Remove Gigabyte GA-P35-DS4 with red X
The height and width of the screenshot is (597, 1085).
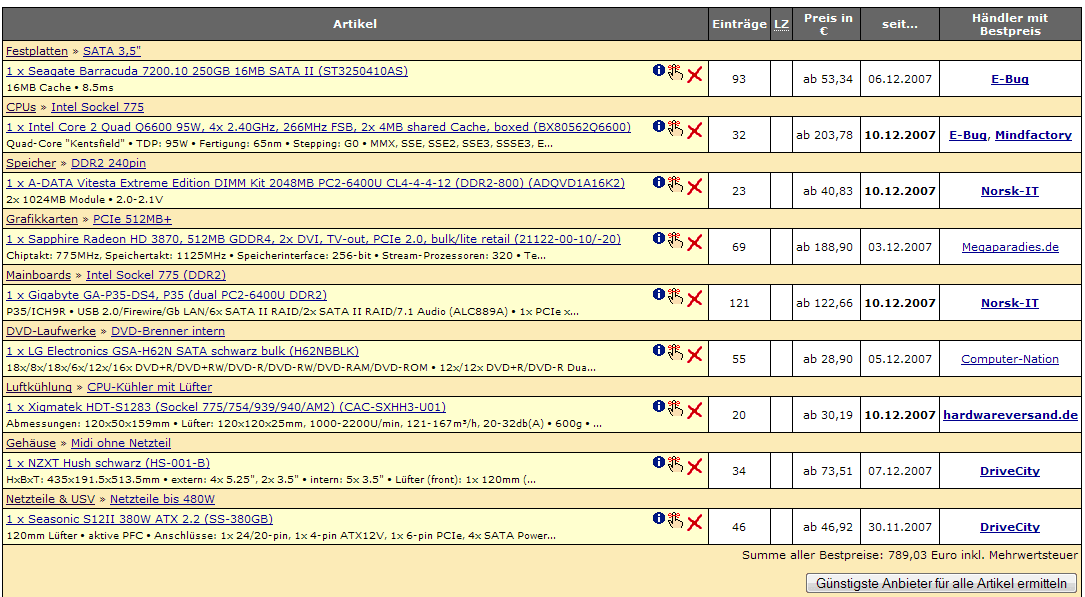coord(695,298)
